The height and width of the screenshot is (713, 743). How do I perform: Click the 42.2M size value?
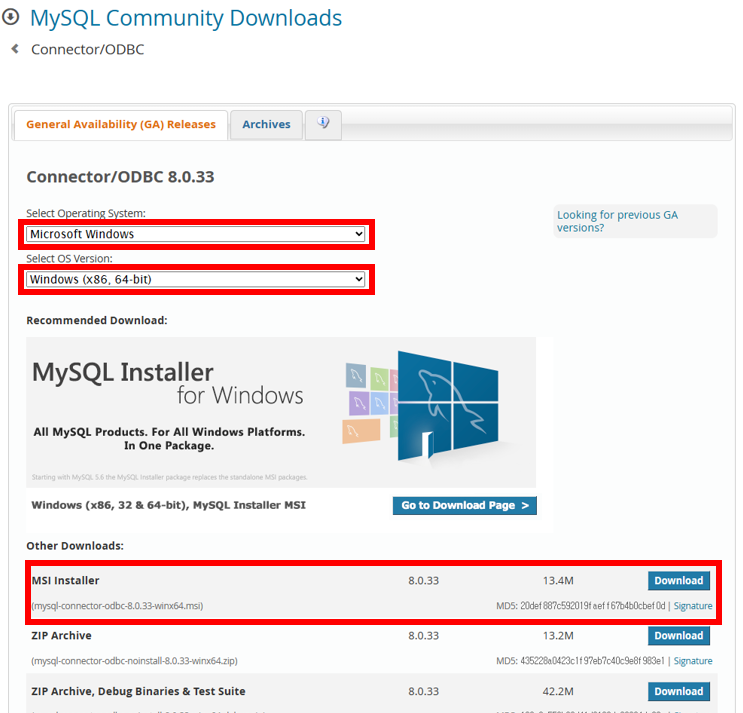tap(558, 692)
